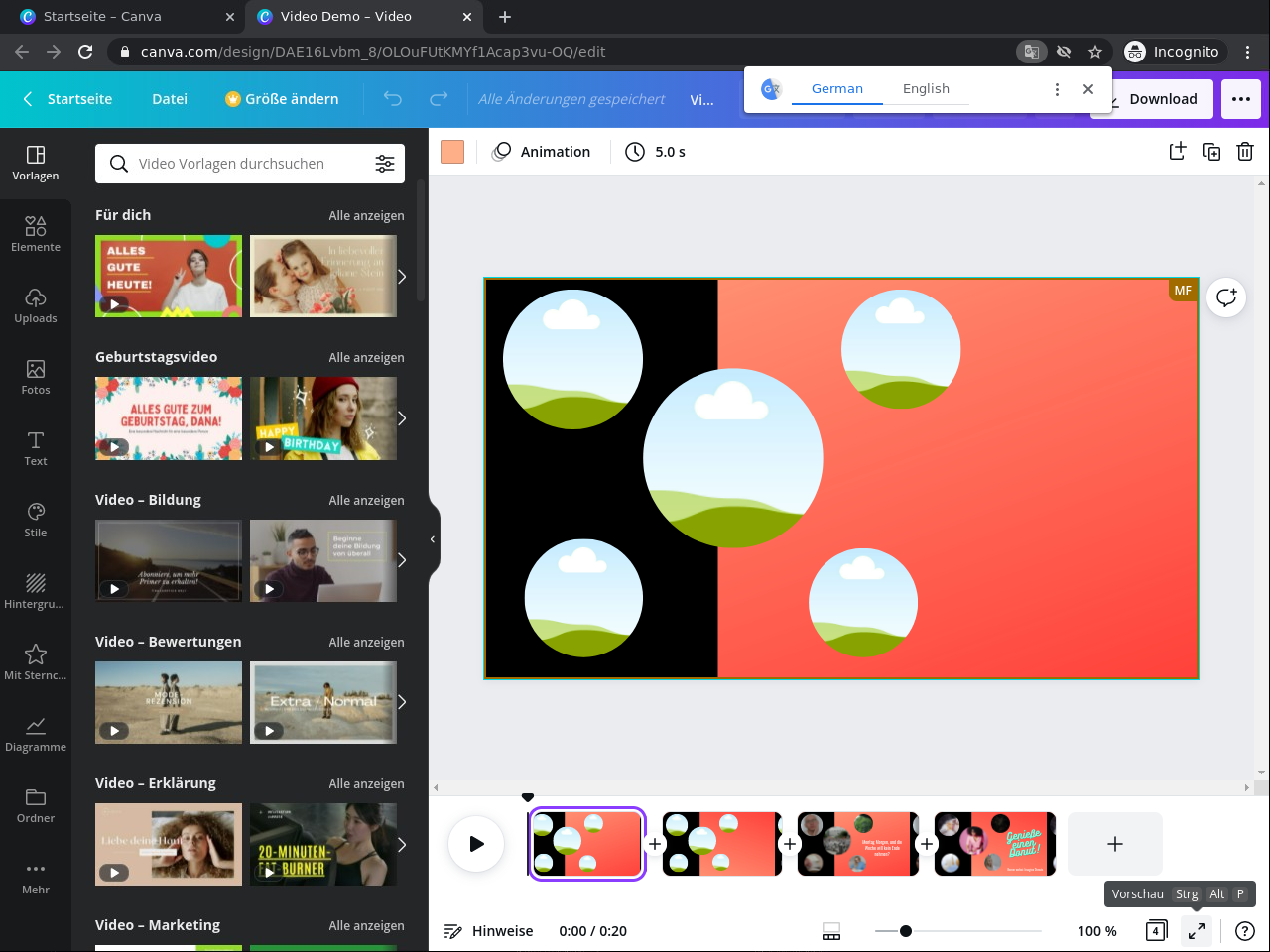Open the orange background color swatch
Image resolution: width=1270 pixels, height=952 pixels.
[x=452, y=152]
